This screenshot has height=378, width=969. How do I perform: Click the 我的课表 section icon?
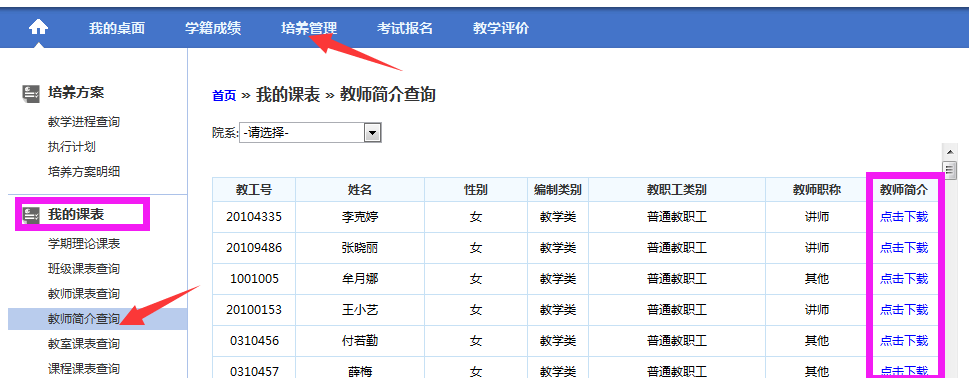click(32, 215)
